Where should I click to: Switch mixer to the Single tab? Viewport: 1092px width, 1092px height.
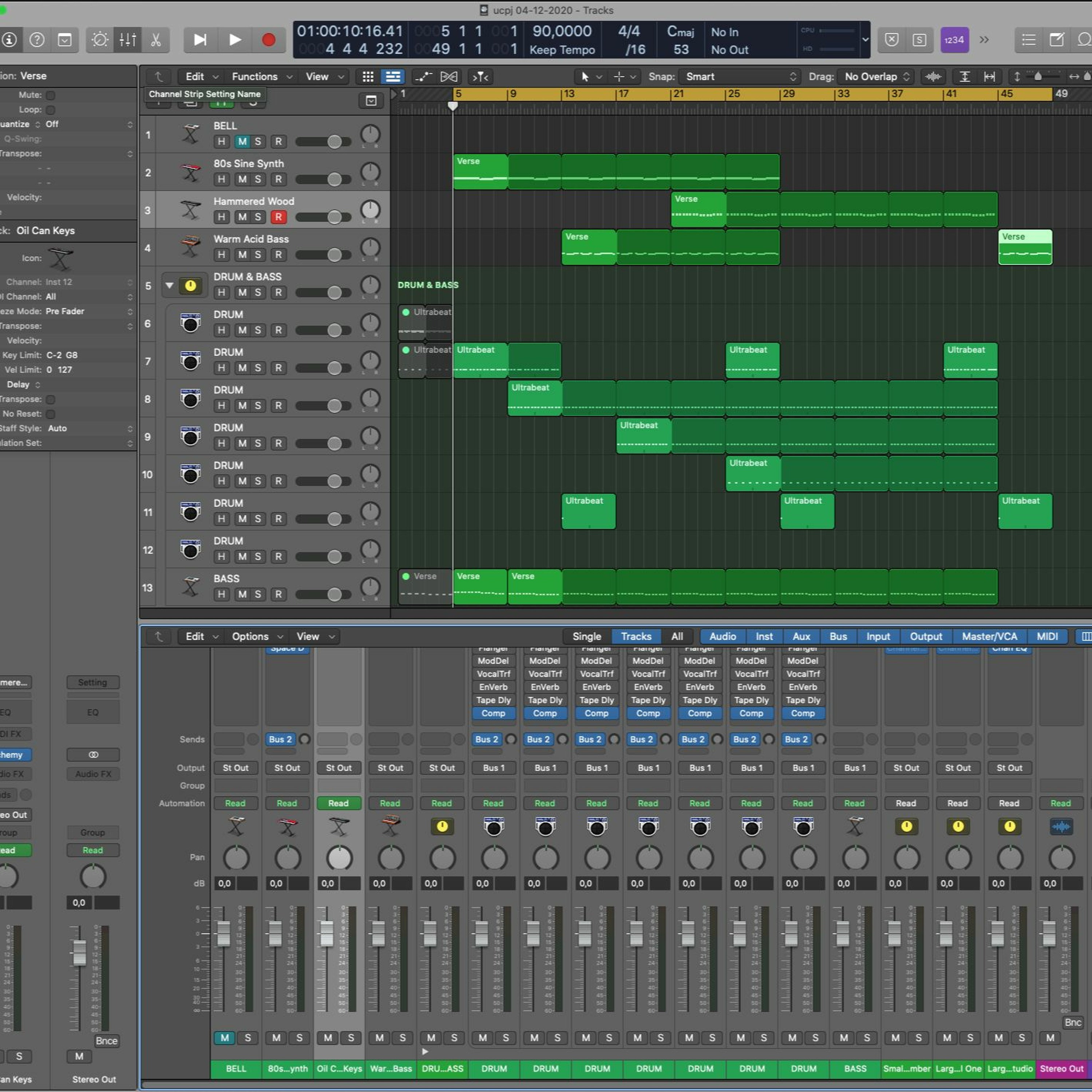[x=586, y=636]
